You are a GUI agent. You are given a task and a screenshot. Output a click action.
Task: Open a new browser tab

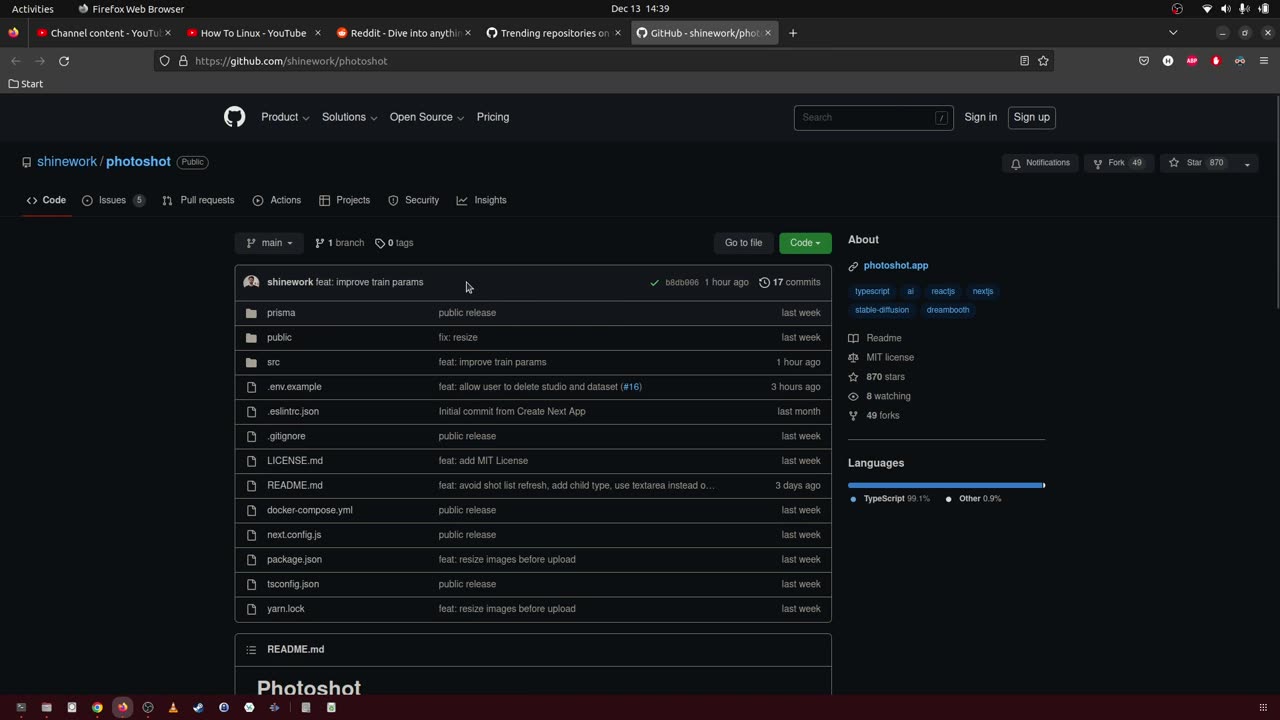pyautogui.click(x=793, y=33)
